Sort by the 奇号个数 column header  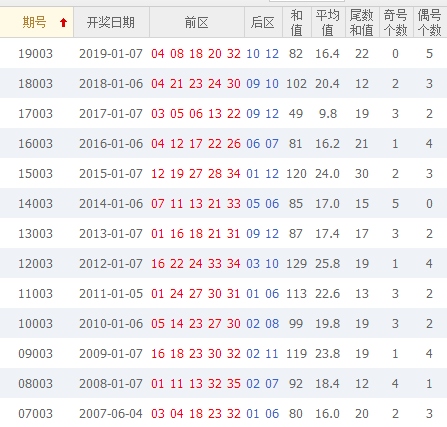pyautogui.click(x=396, y=22)
